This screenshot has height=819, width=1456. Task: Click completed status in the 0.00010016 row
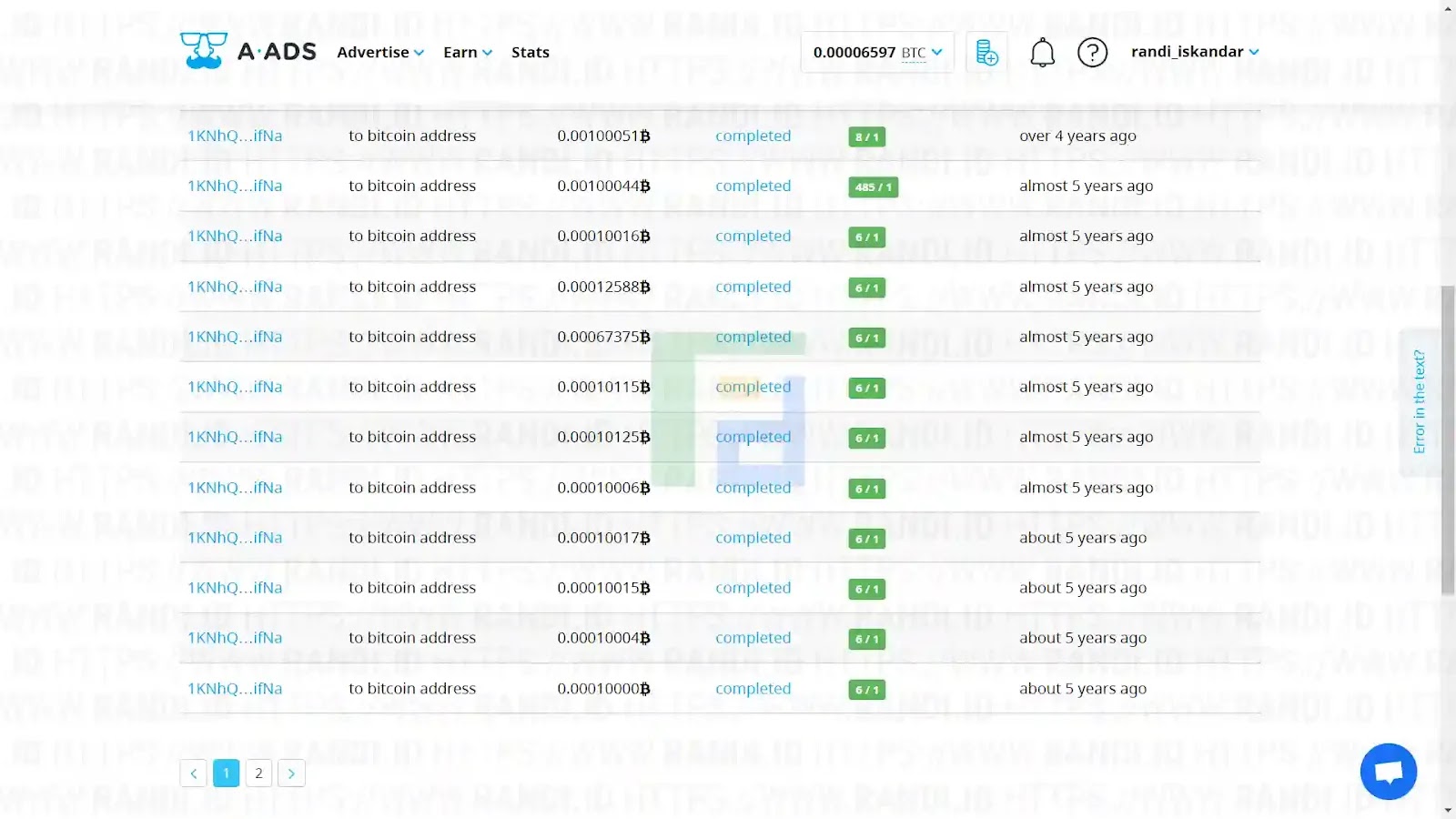[x=753, y=236]
